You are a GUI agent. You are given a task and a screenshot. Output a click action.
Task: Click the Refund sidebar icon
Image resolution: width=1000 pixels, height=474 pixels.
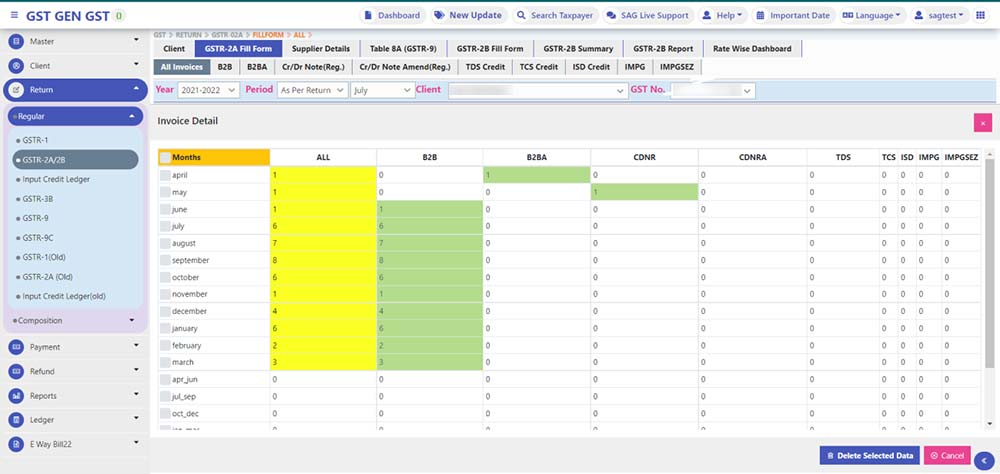pyautogui.click(x=17, y=371)
